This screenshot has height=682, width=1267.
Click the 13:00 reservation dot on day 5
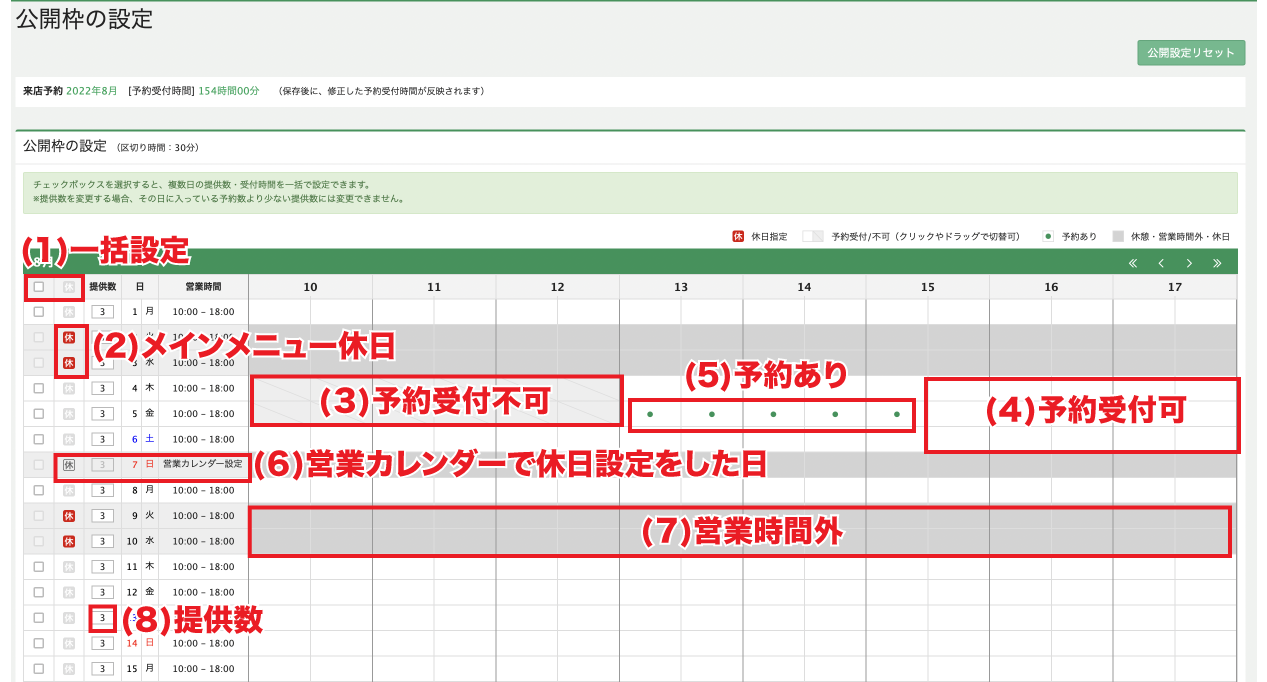pyautogui.click(x=650, y=414)
